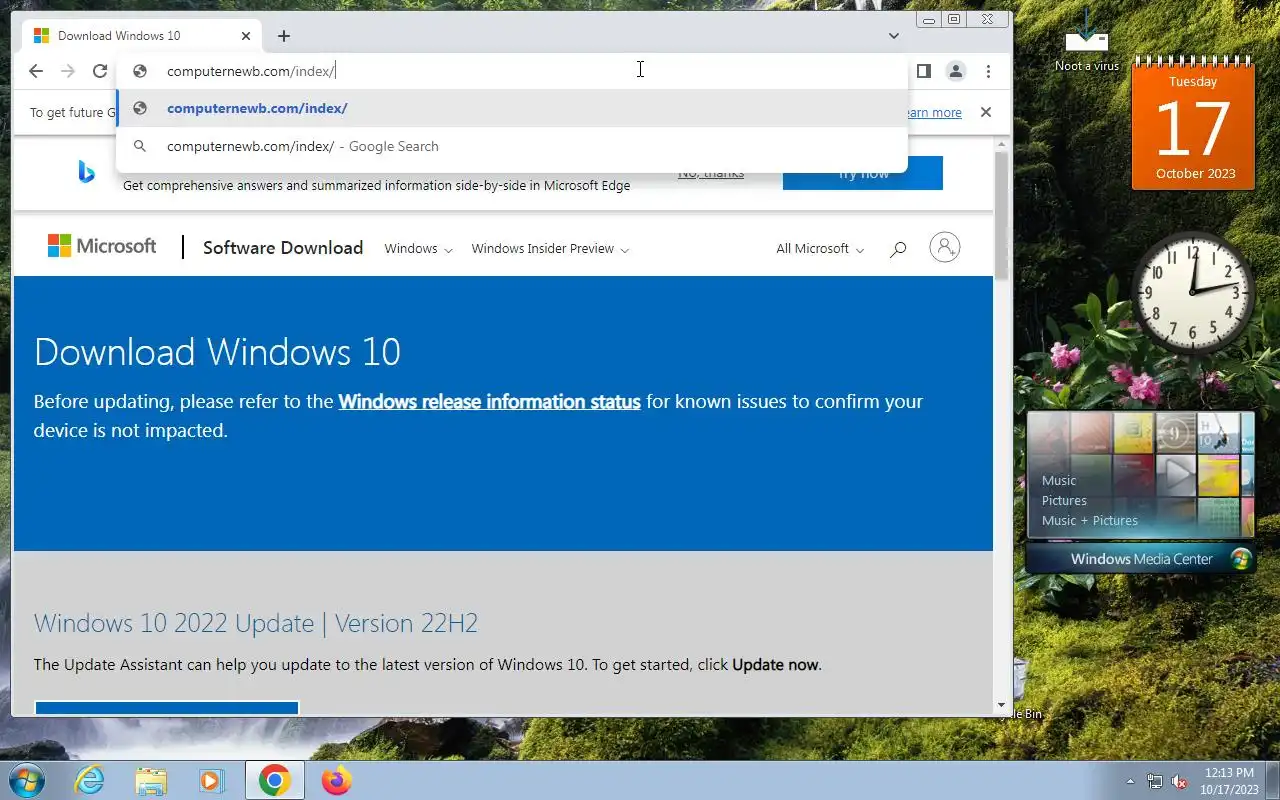Select the Download Windows 10 tab
The height and width of the screenshot is (800, 1280).
pos(142,36)
